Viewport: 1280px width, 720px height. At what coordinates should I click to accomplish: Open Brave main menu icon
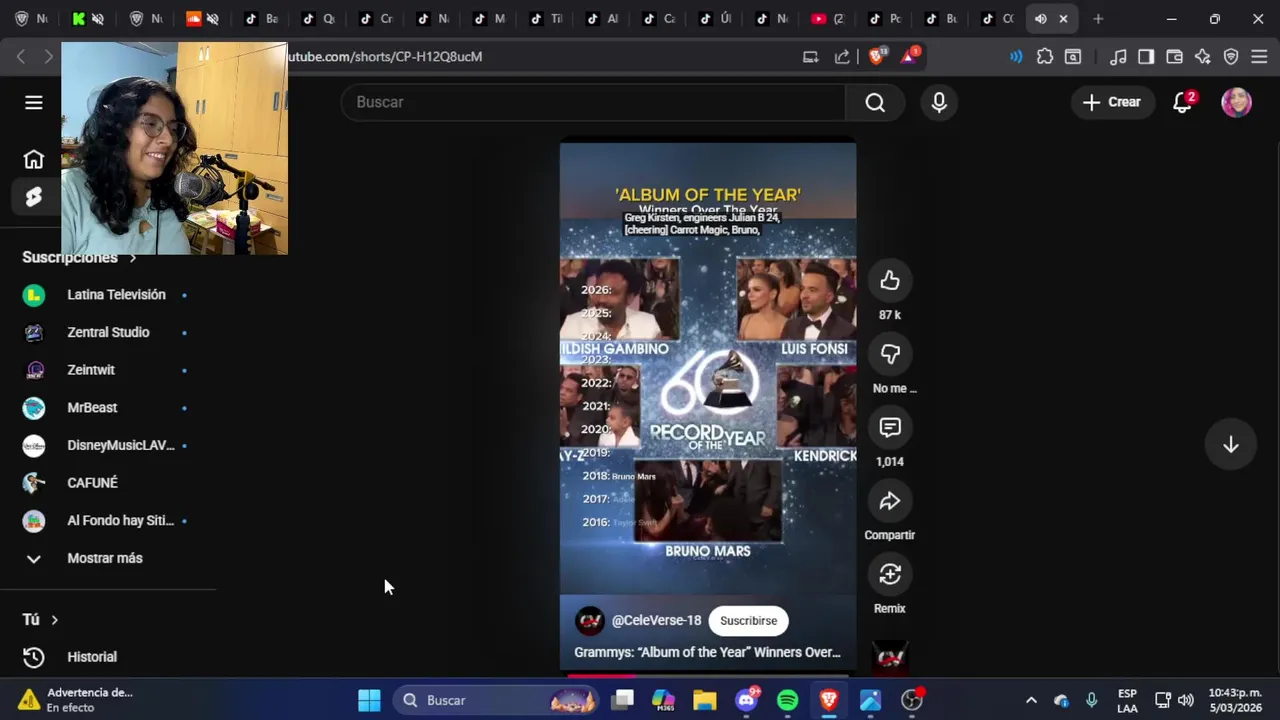(x=1259, y=57)
